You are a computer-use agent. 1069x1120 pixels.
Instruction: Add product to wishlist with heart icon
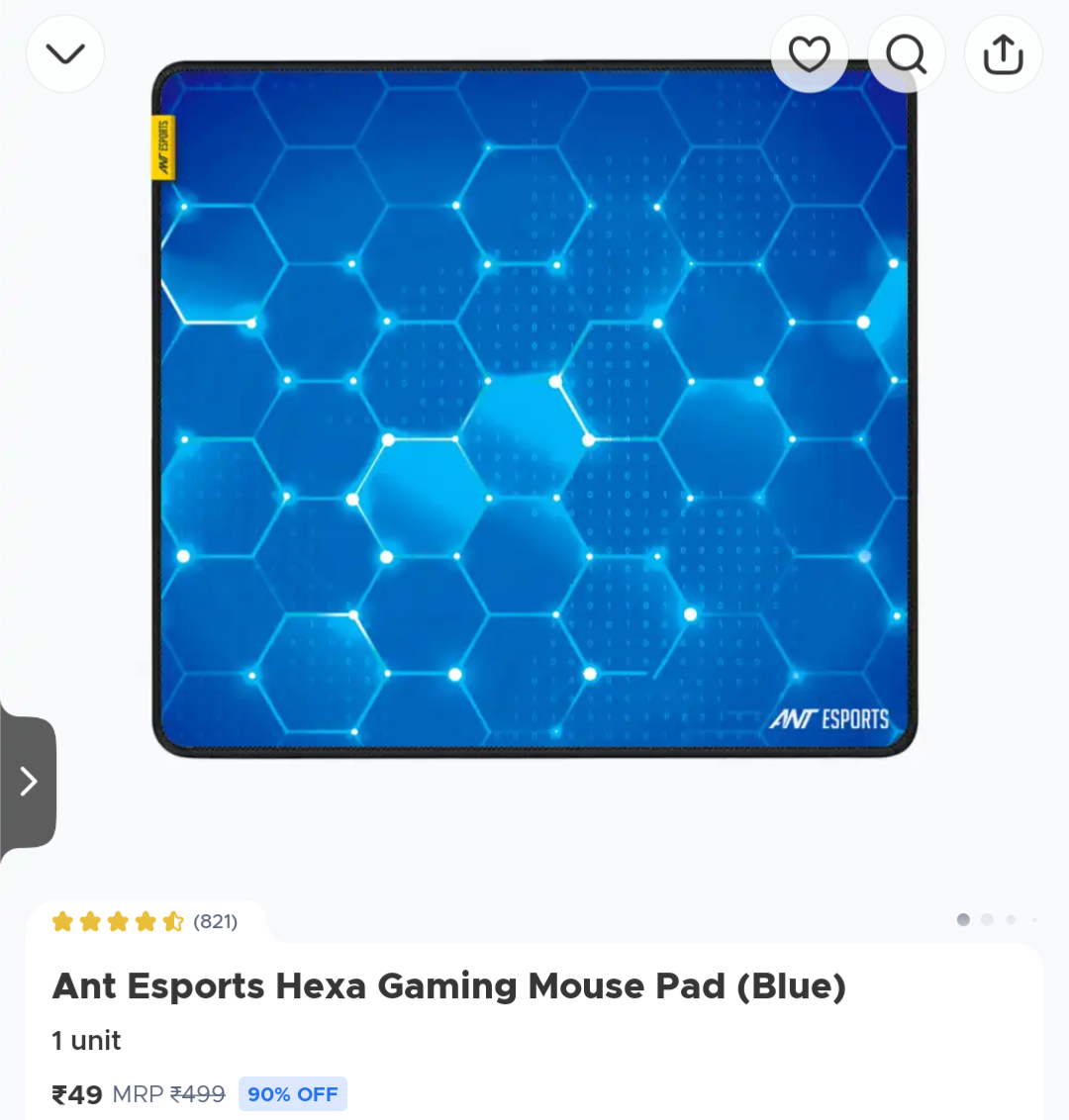click(x=809, y=53)
